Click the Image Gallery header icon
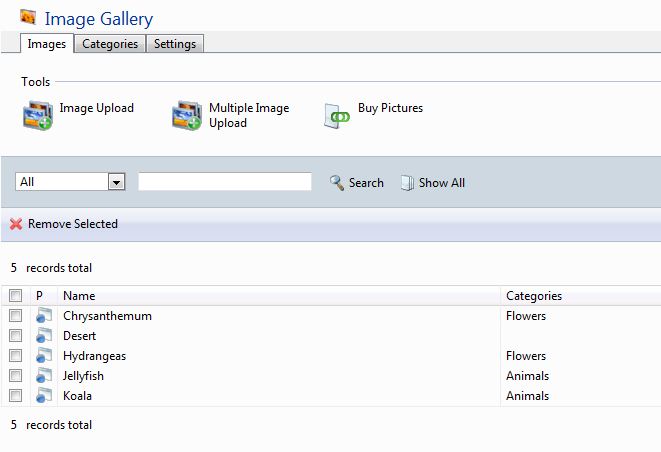 click(x=27, y=18)
